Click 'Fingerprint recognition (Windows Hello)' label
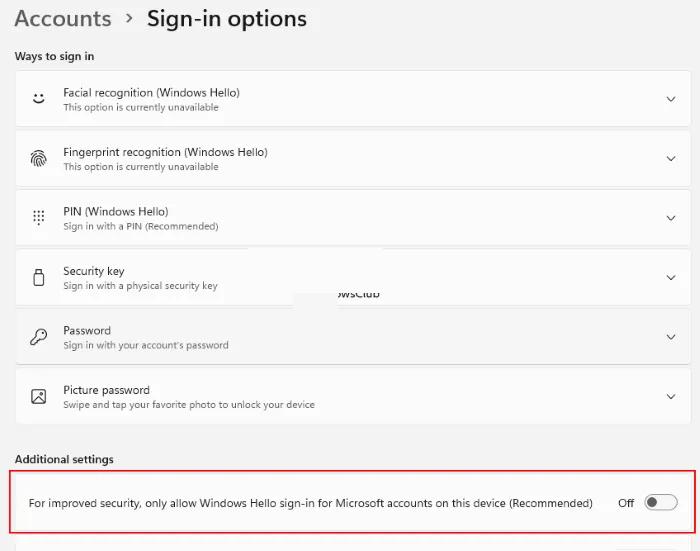 pos(165,152)
